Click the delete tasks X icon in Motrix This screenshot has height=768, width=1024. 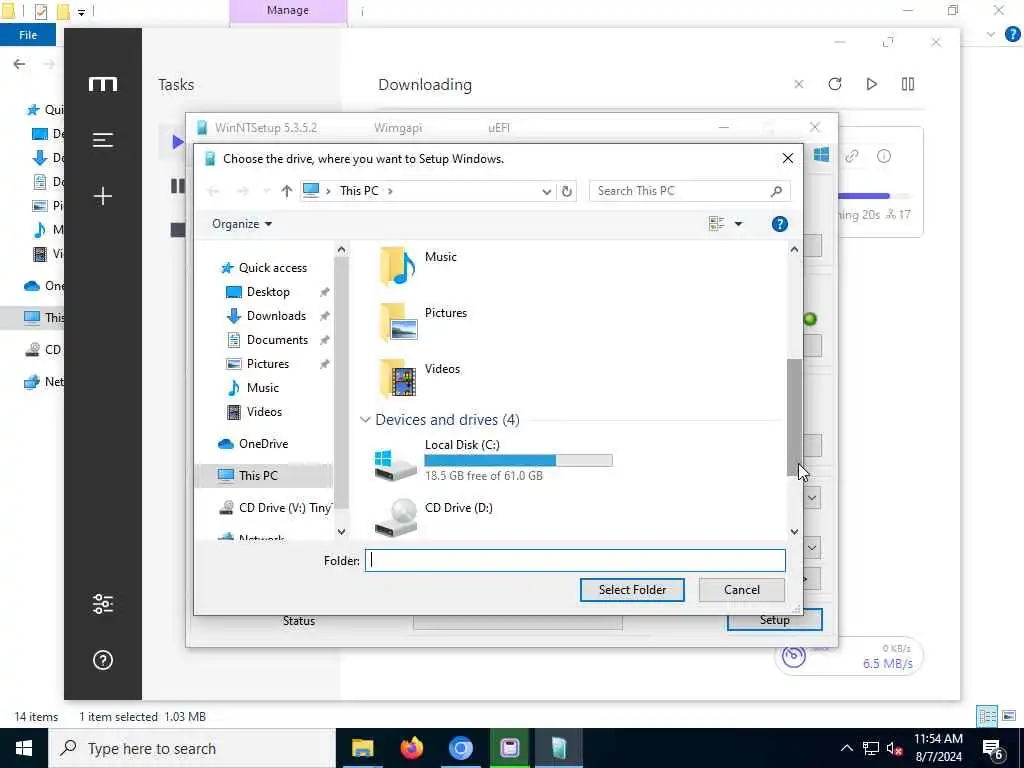(799, 84)
